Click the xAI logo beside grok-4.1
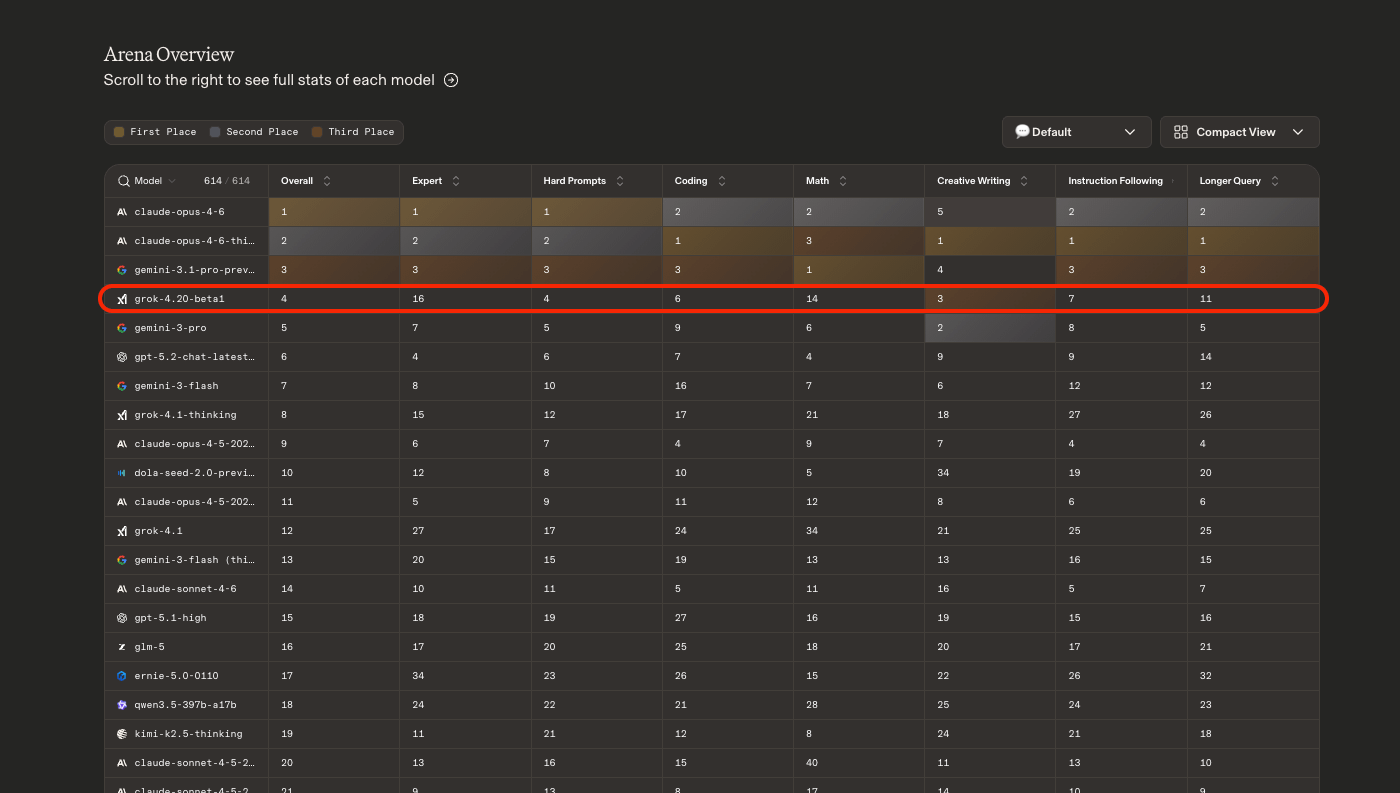 [122, 531]
